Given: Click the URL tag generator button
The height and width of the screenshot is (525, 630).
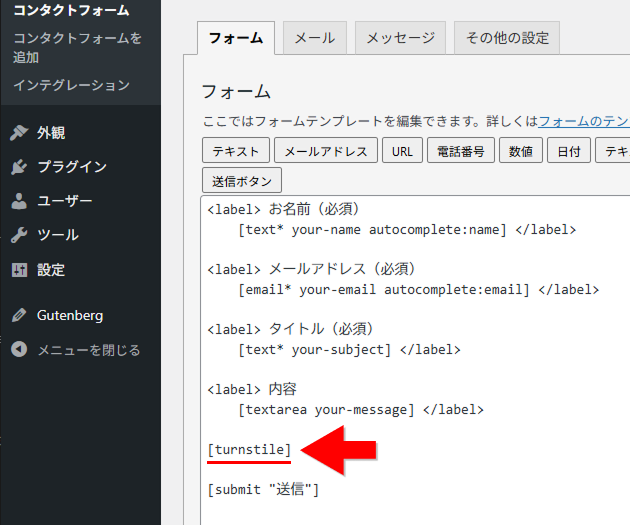Looking at the screenshot, I should (402, 151).
